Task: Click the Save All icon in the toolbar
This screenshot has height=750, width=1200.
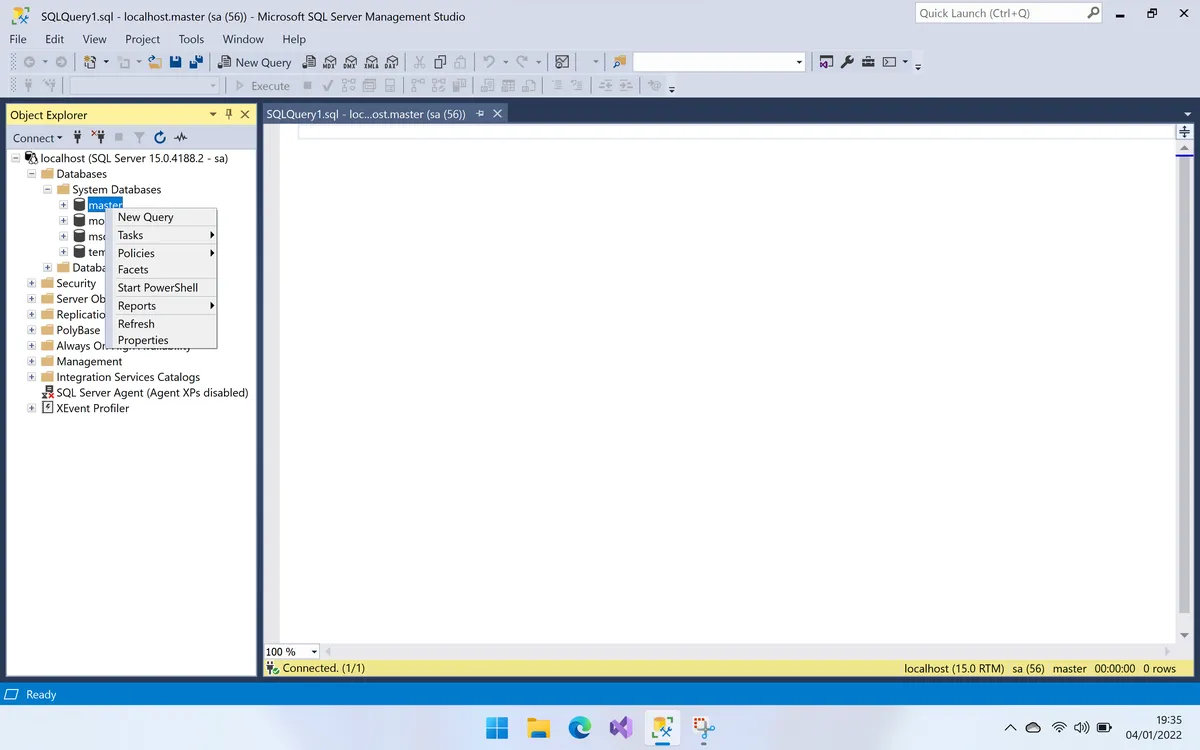Action: pos(196,62)
